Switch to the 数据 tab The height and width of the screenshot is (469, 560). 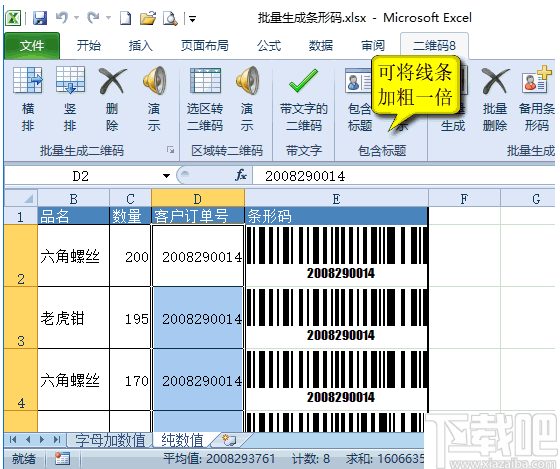[x=321, y=46]
